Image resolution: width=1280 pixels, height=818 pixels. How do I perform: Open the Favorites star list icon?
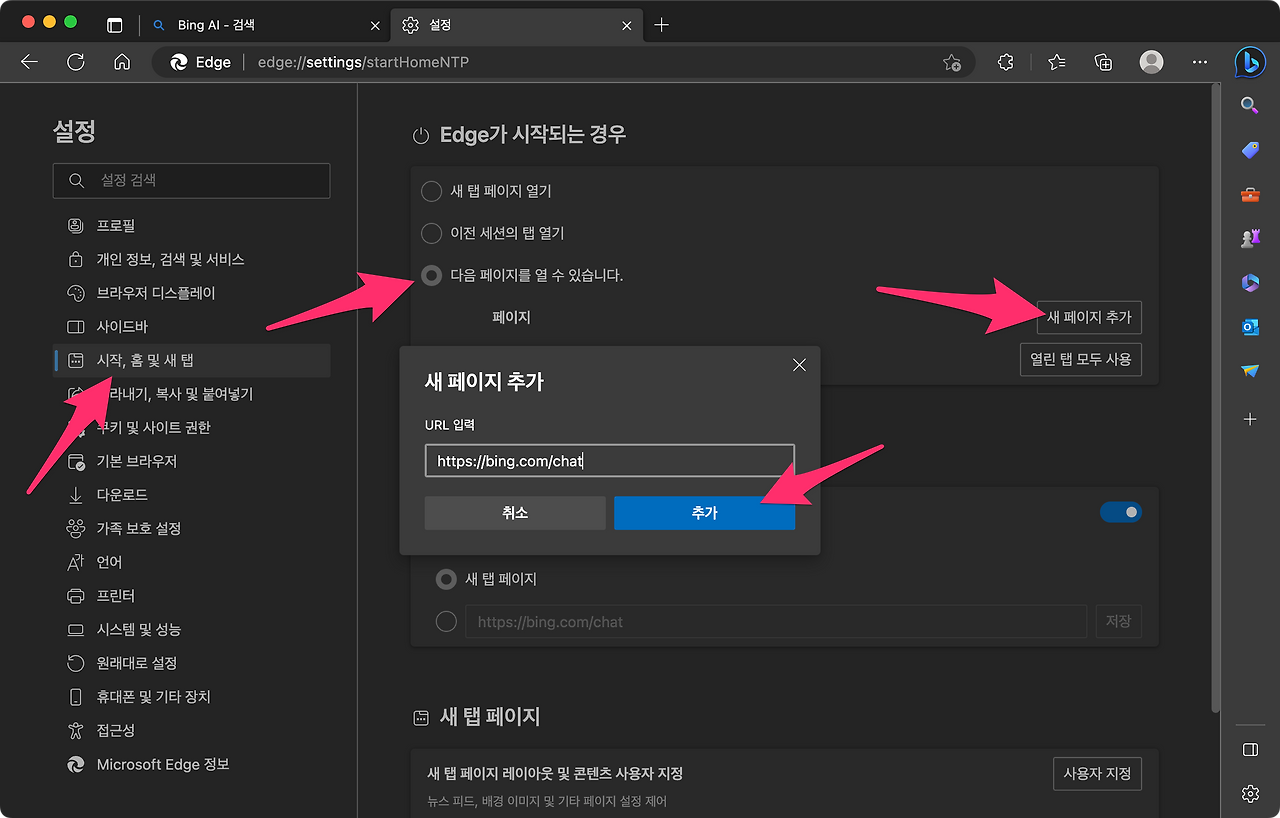point(1056,61)
